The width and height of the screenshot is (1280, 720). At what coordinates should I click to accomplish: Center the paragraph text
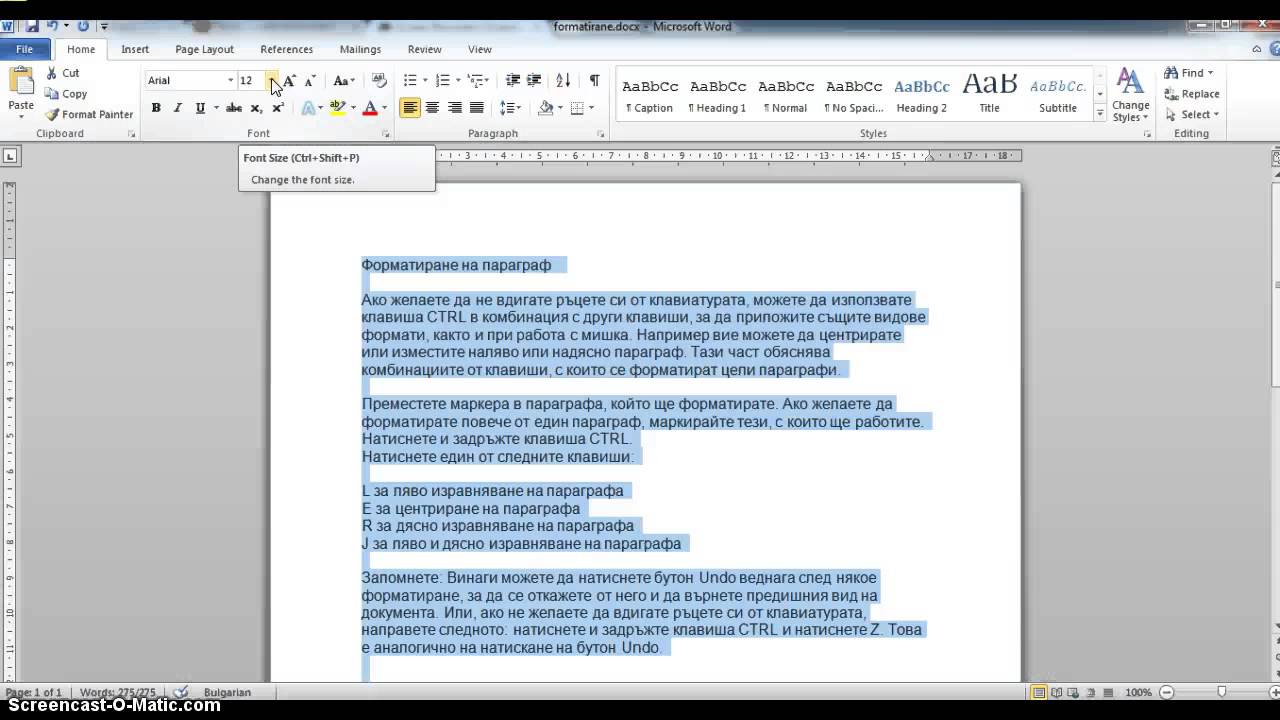click(432, 108)
